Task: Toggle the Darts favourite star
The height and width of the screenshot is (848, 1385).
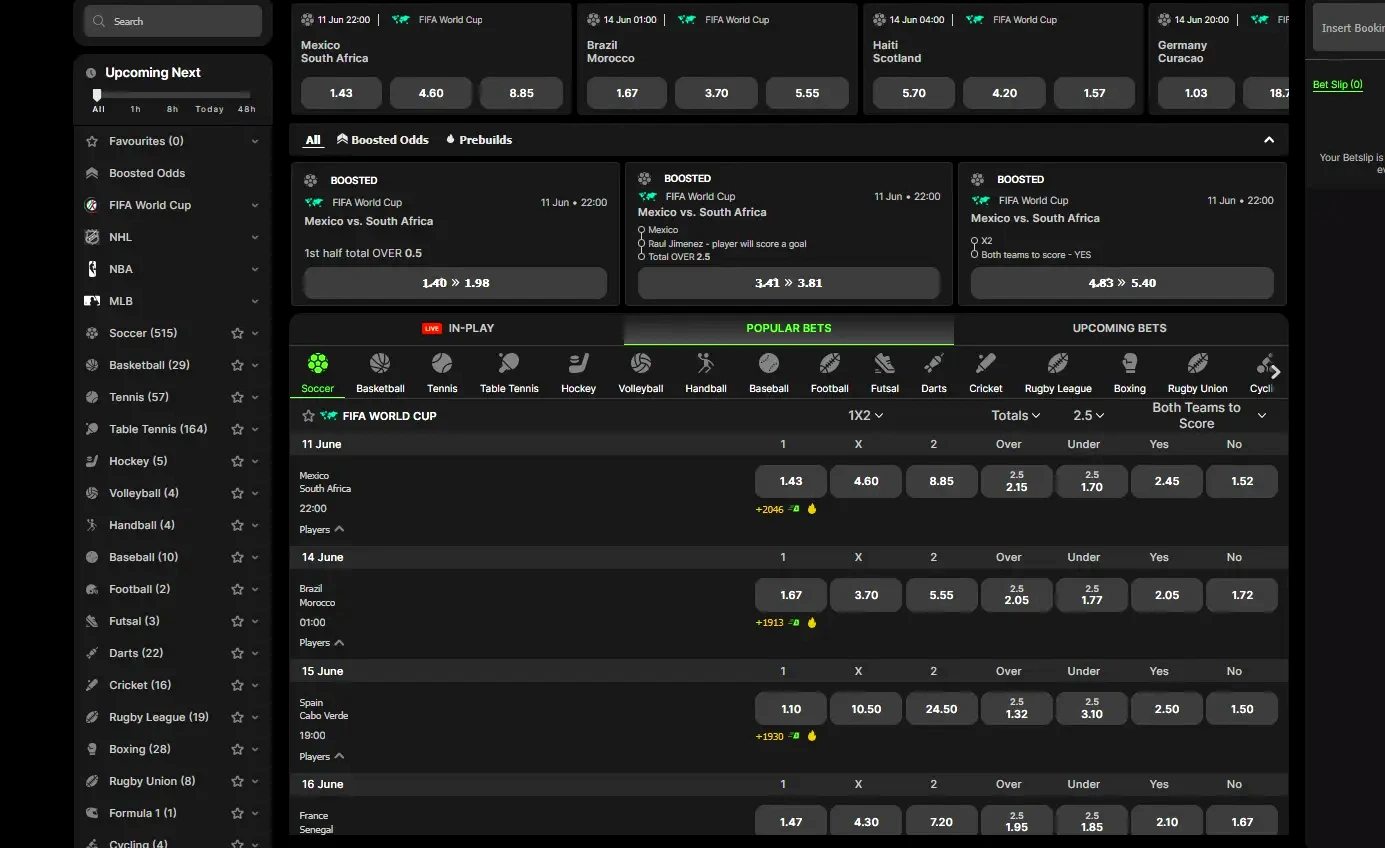Action: coord(237,653)
